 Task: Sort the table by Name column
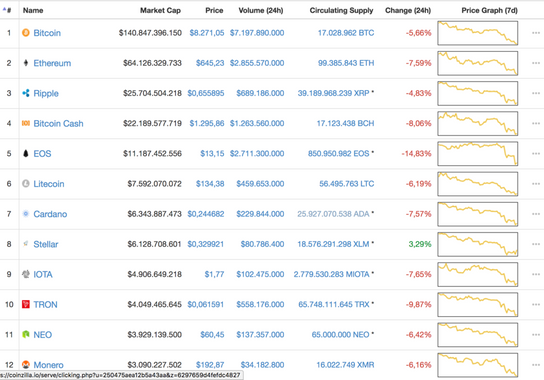pyautogui.click(x=33, y=10)
